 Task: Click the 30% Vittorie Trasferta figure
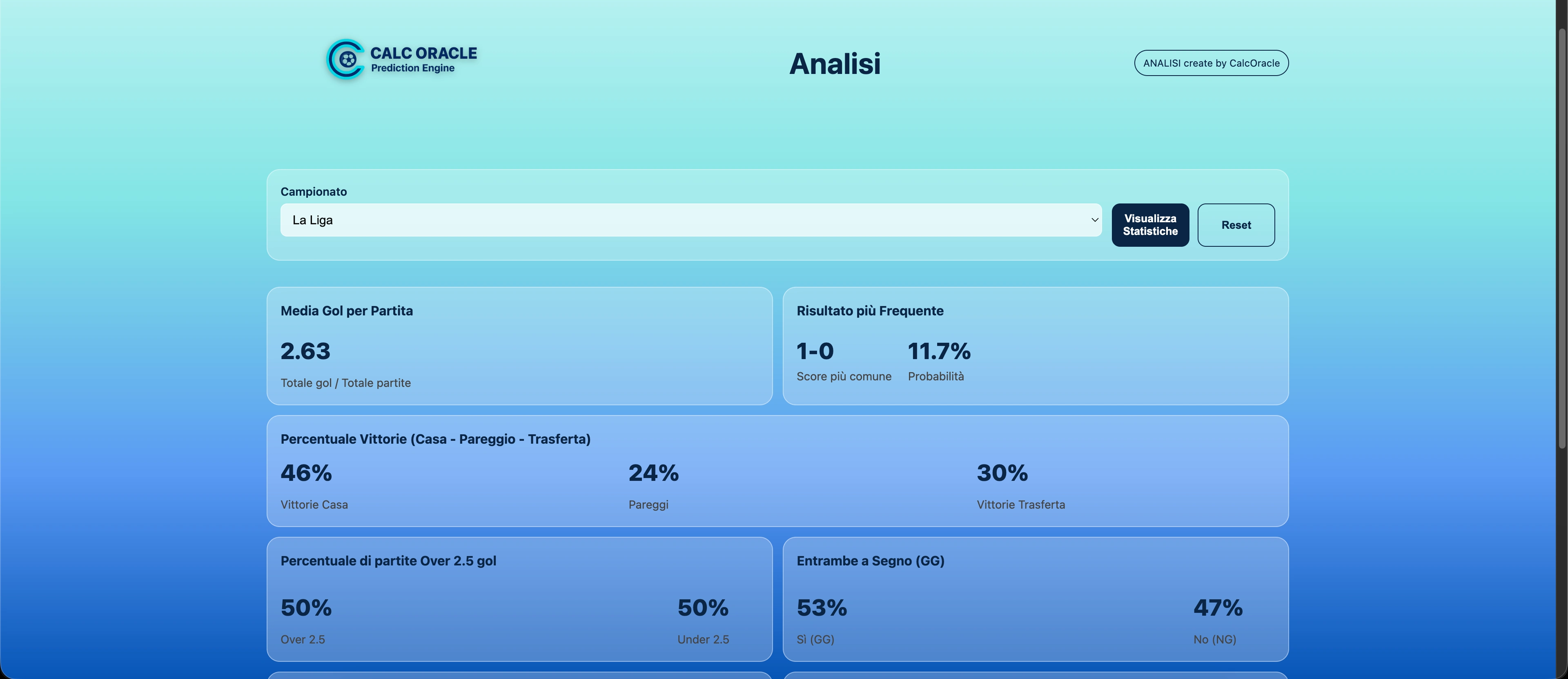point(1002,473)
